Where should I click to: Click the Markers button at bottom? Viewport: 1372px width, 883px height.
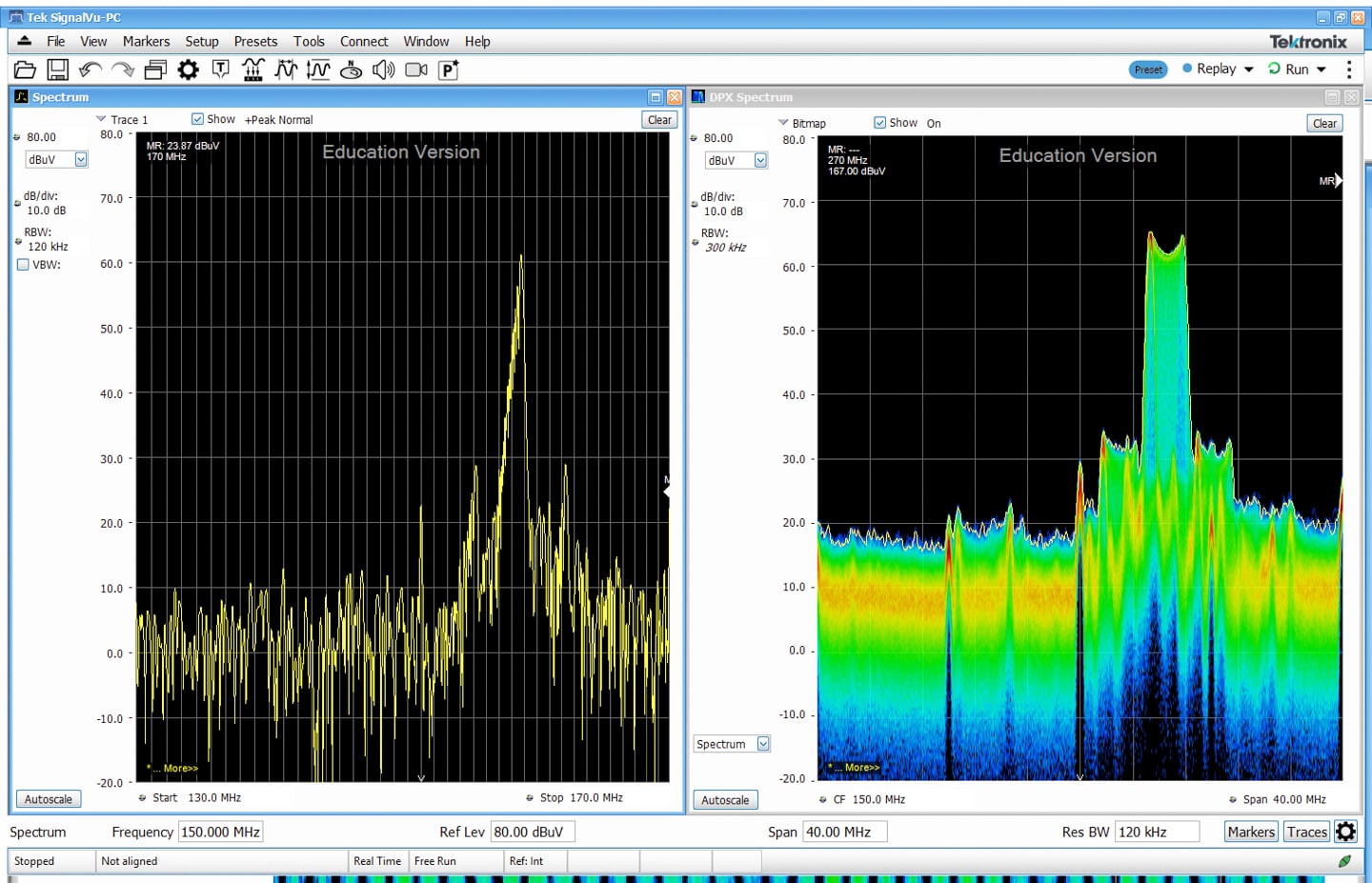click(1251, 832)
